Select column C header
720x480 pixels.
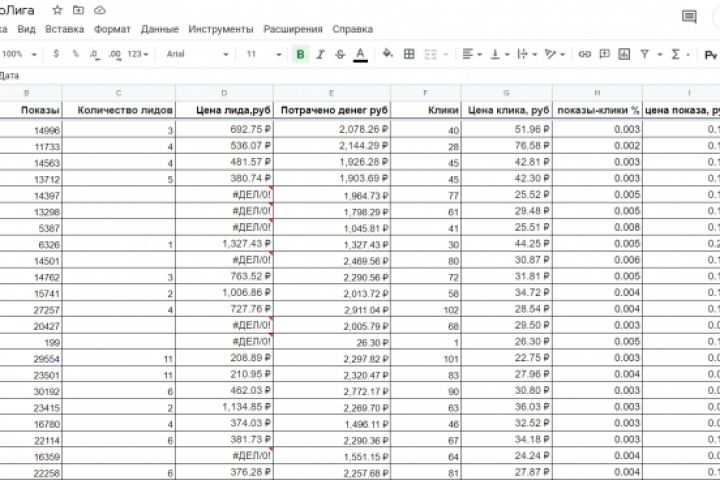118,93
